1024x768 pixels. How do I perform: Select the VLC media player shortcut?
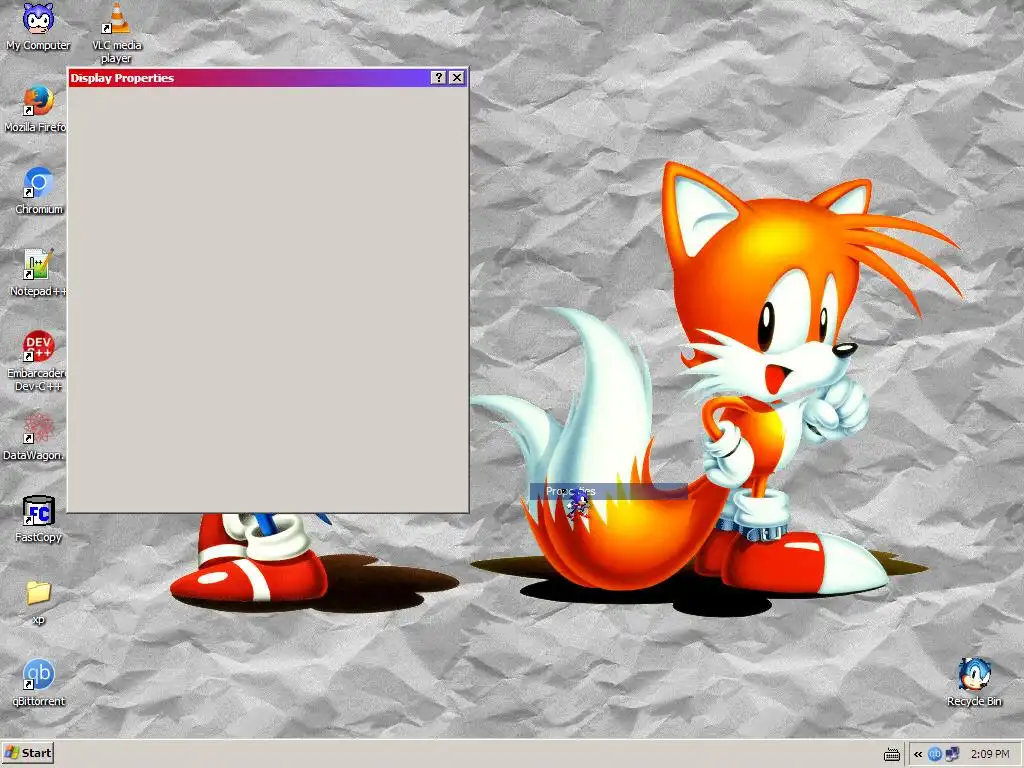116,33
